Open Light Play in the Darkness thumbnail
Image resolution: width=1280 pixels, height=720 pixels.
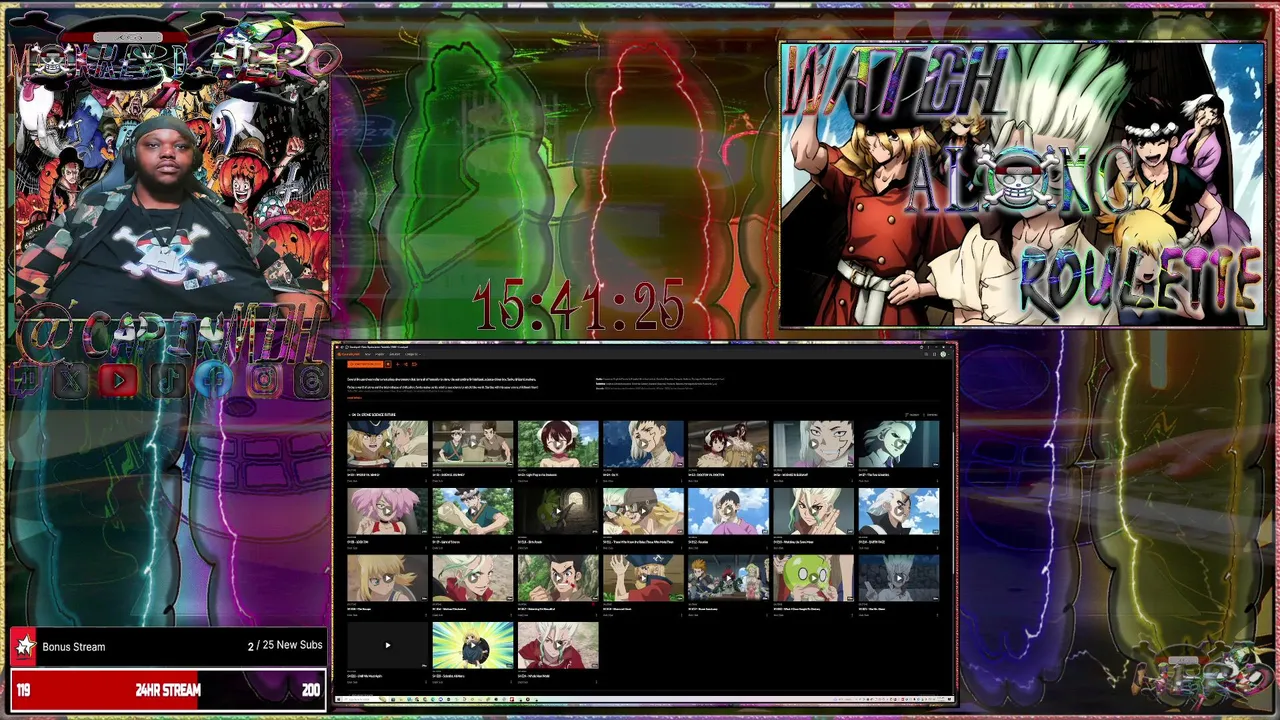tap(558, 444)
